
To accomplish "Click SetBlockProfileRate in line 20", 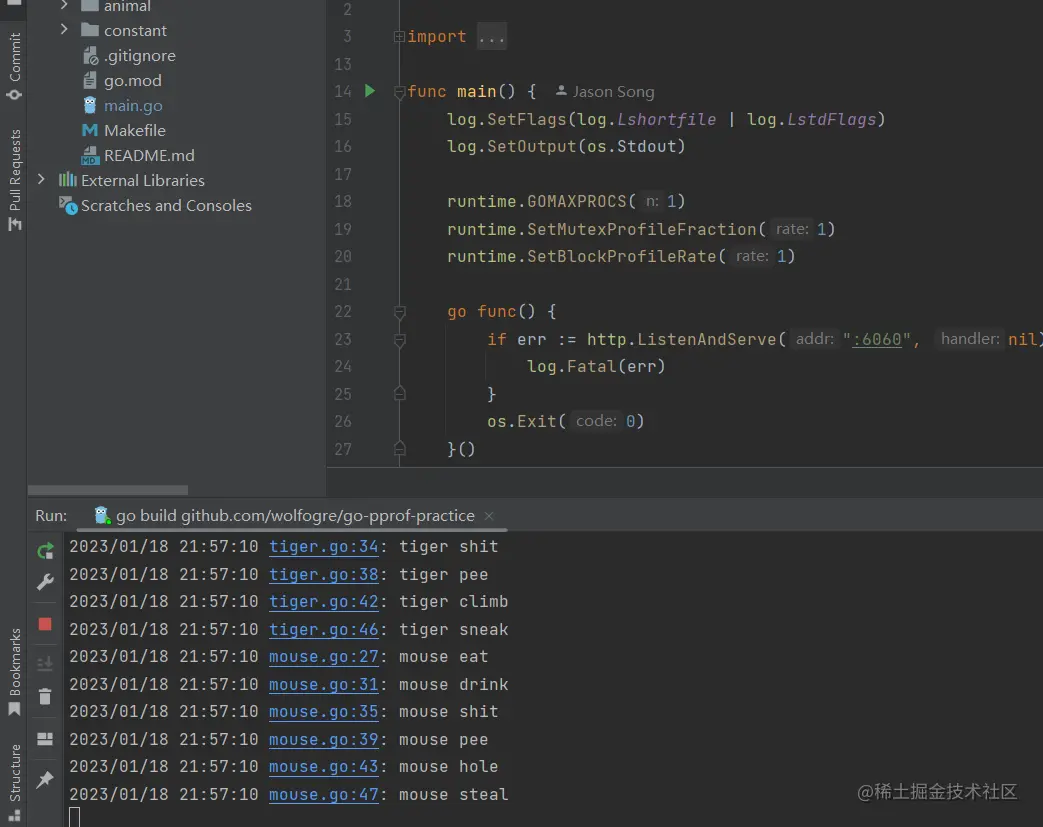I will pos(622,256).
